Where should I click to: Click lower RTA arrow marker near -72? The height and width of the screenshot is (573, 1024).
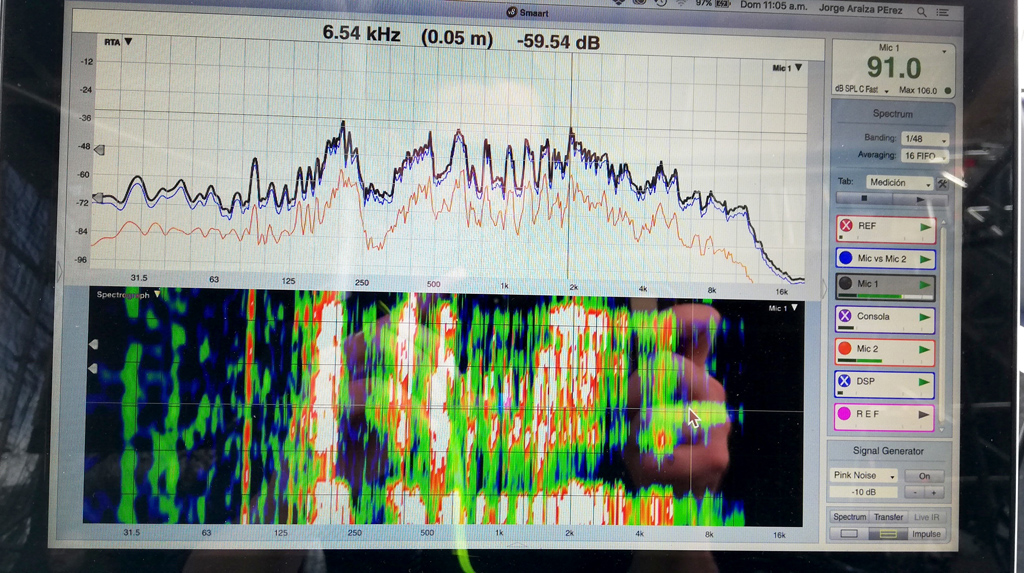click(96, 197)
